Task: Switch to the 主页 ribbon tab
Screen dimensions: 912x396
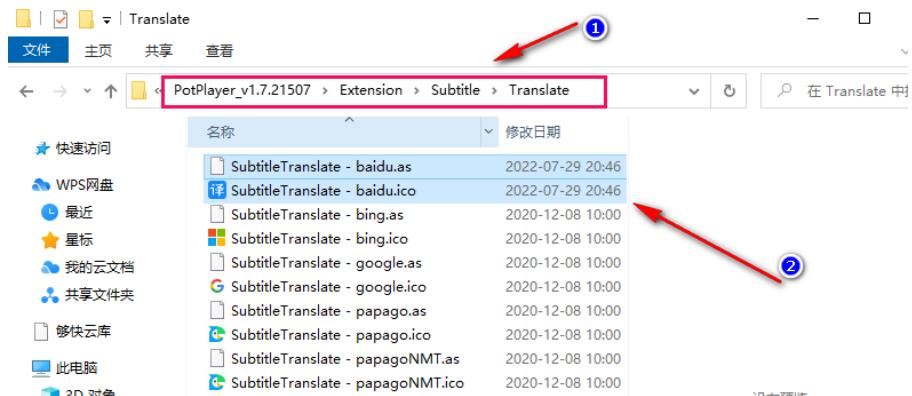Action: pos(98,51)
